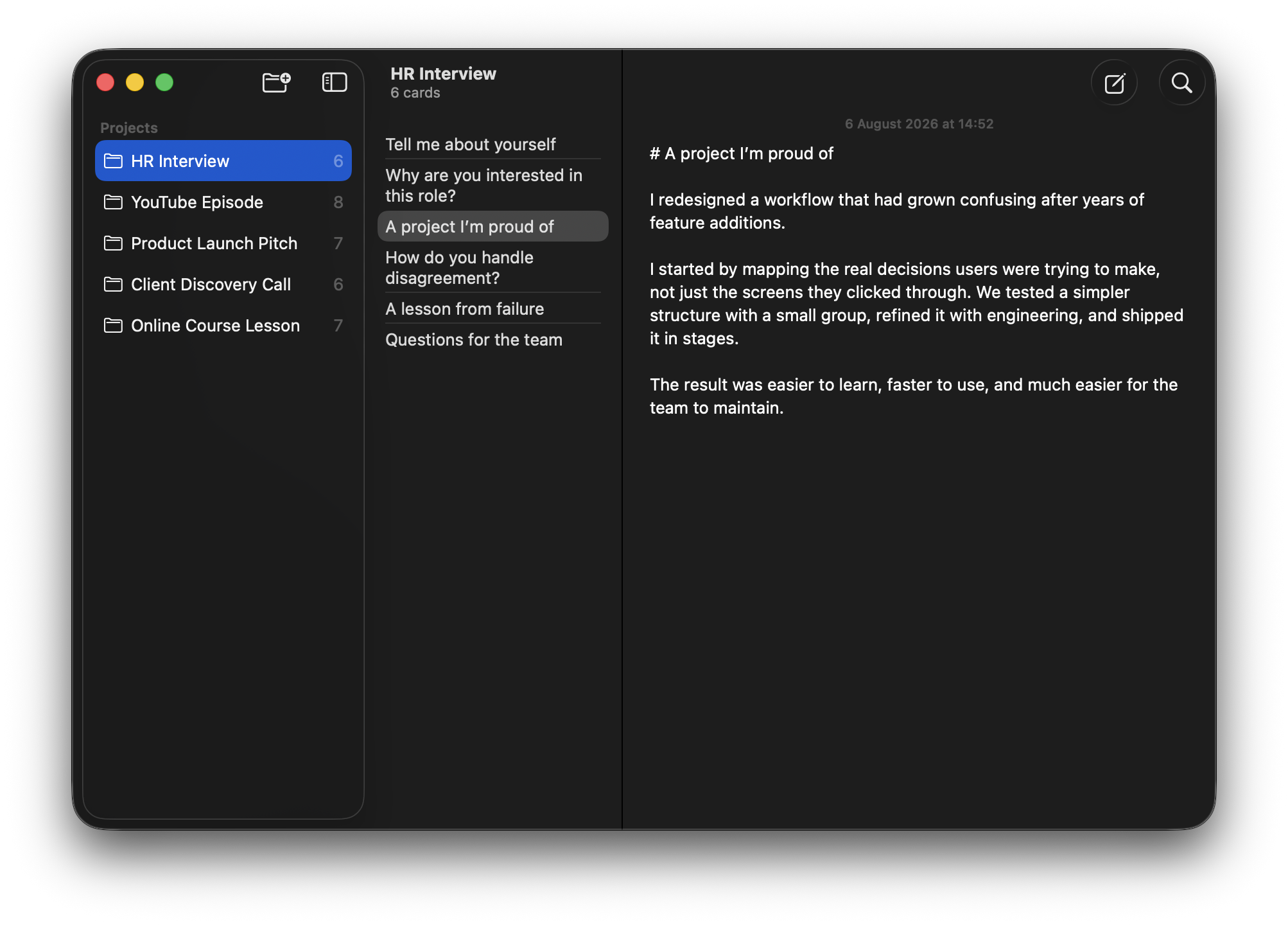Screen dimensions: 1288x925
Task: Click the paragraph starting 'The result was easier'
Action: point(914,396)
